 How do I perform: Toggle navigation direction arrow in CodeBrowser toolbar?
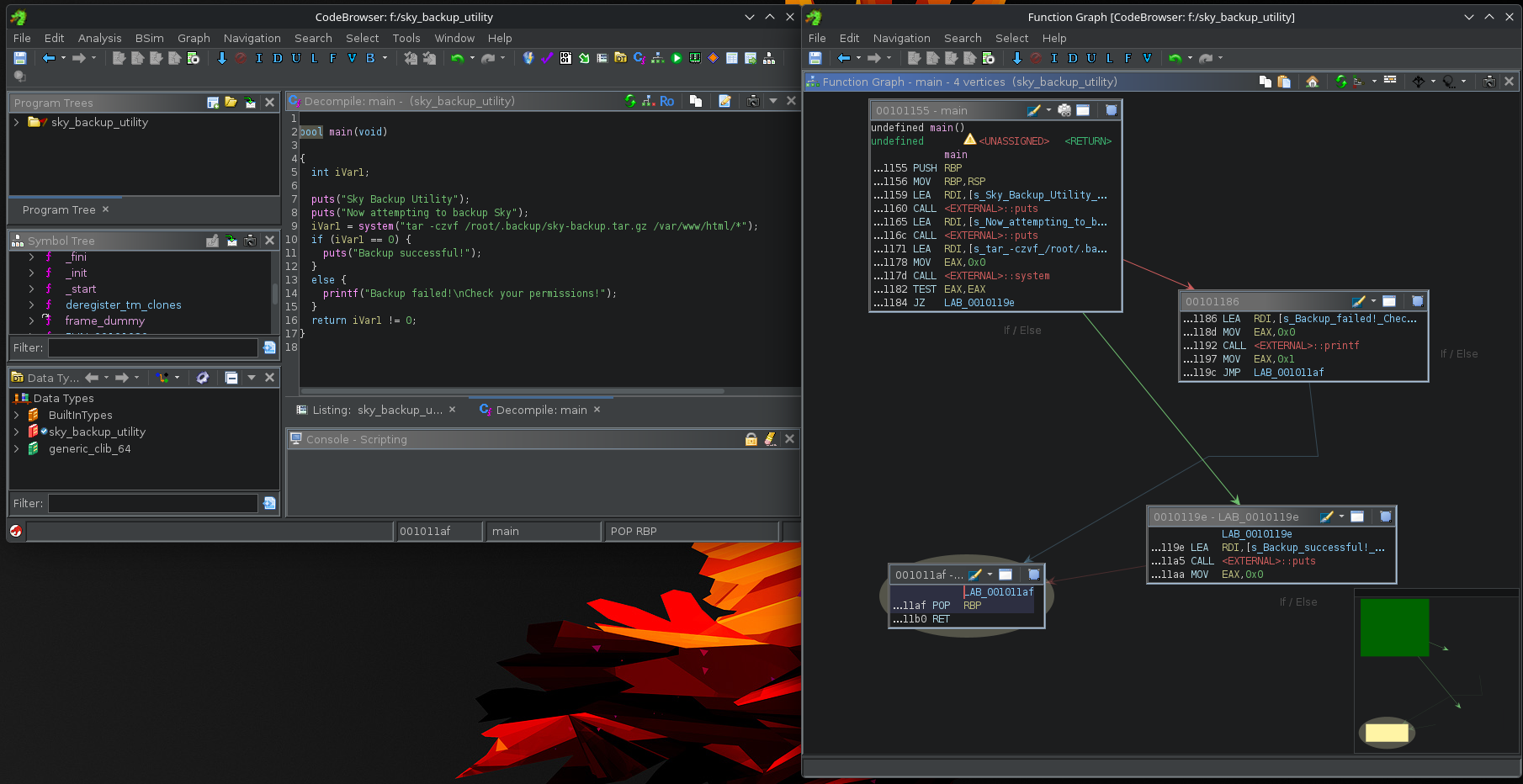tap(221, 58)
